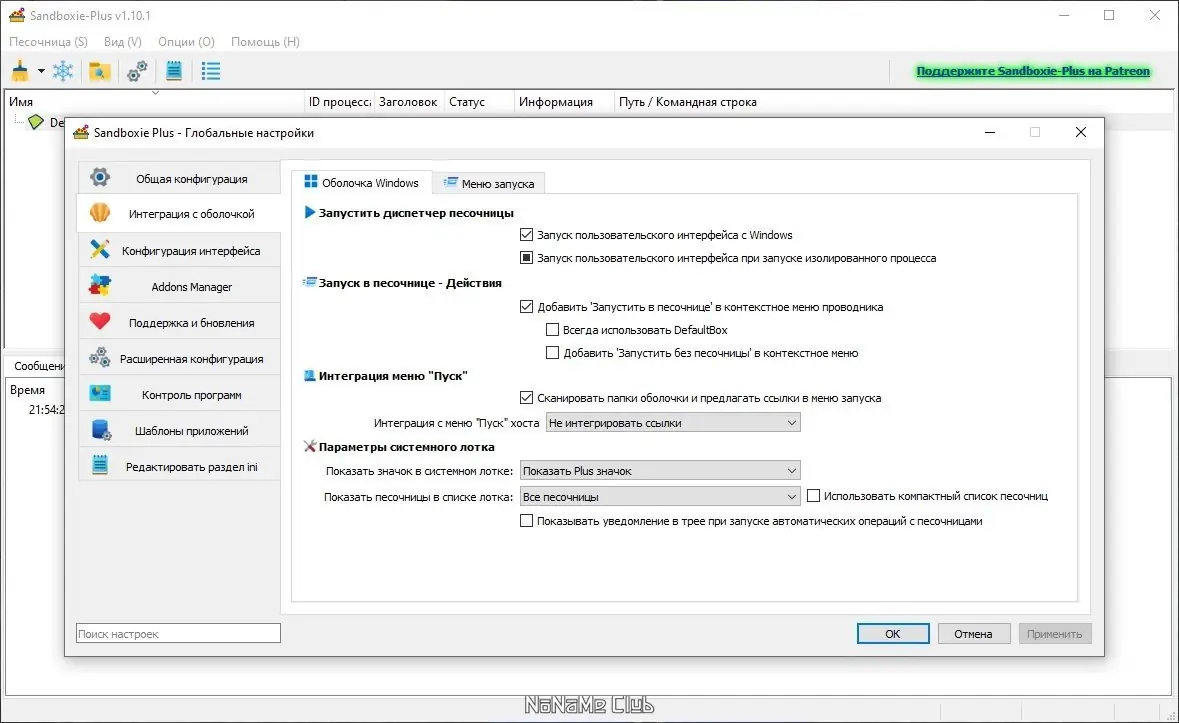Click the blue list view toolbar icon
This screenshot has height=723, width=1179.
click(209, 71)
